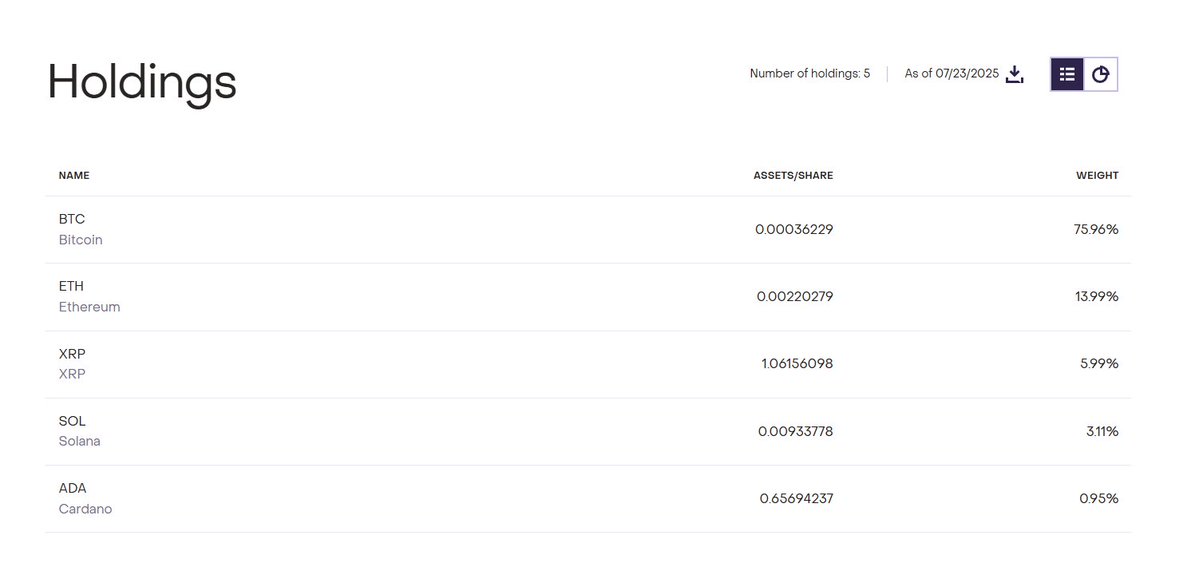Image resolution: width=1199 pixels, height=567 pixels.
Task: Click Number of holdings: 5 text
Action: [x=810, y=73]
